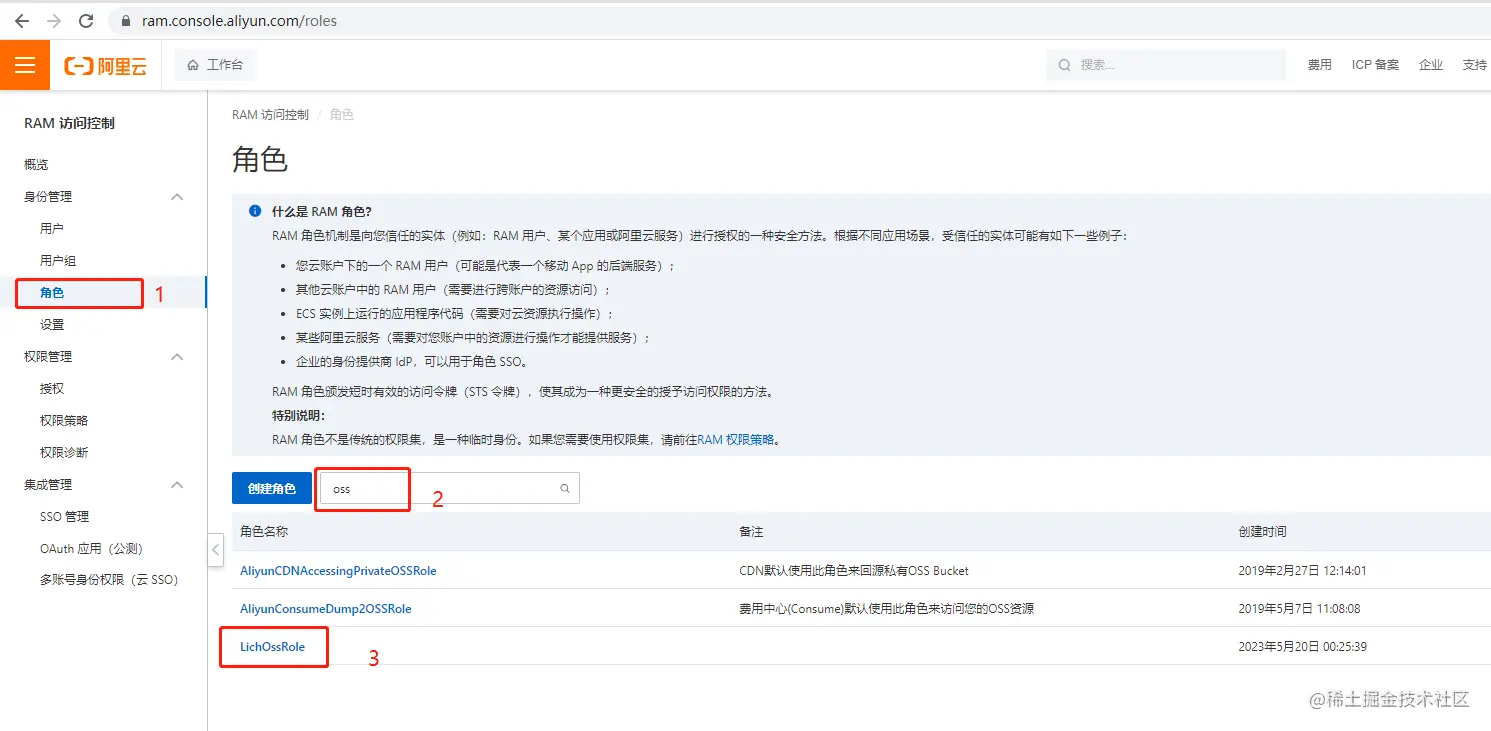The width and height of the screenshot is (1491, 731).
Task: Click the site lock icon in address bar
Action: click(126, 20)
